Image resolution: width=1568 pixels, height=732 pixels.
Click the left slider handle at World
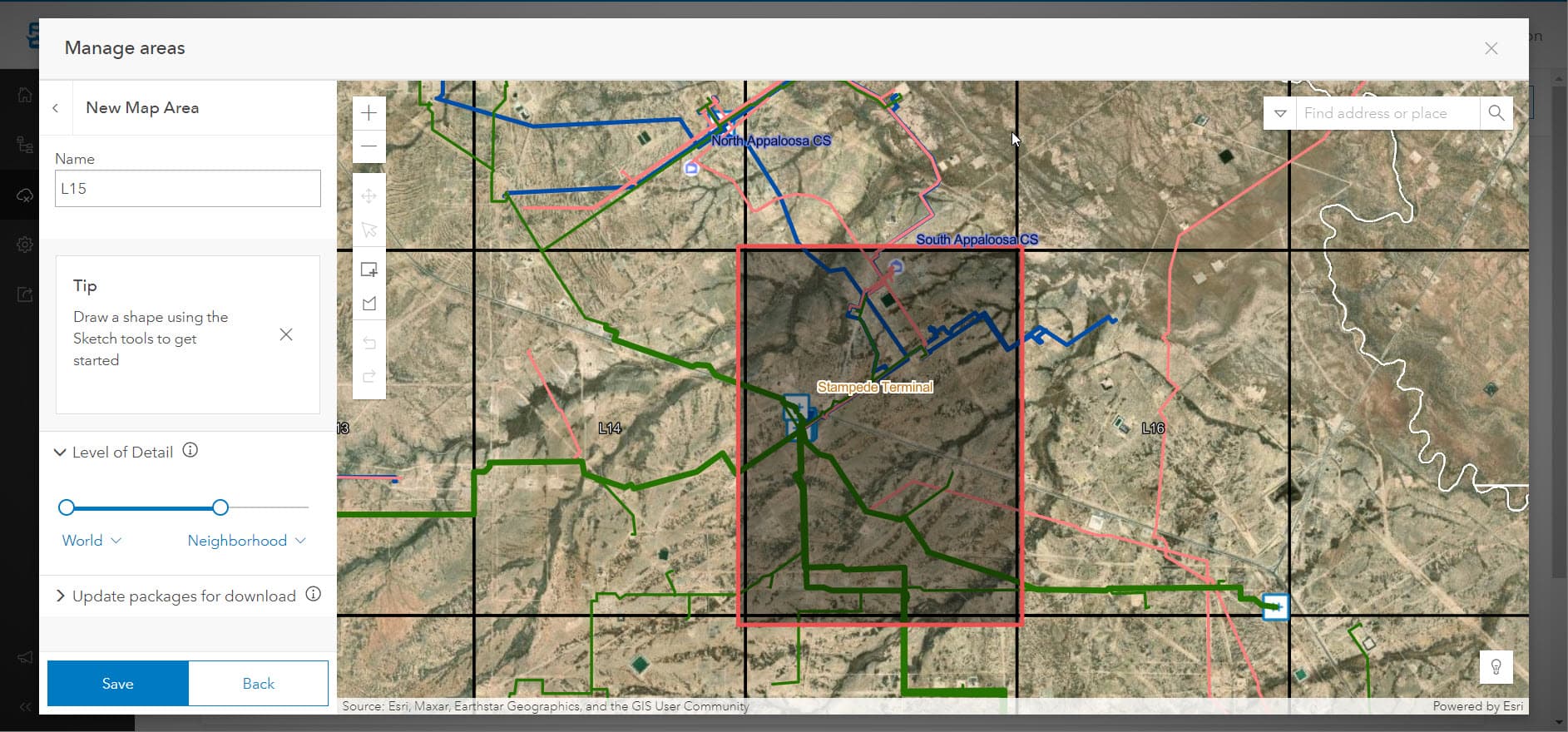pos(67,507)
